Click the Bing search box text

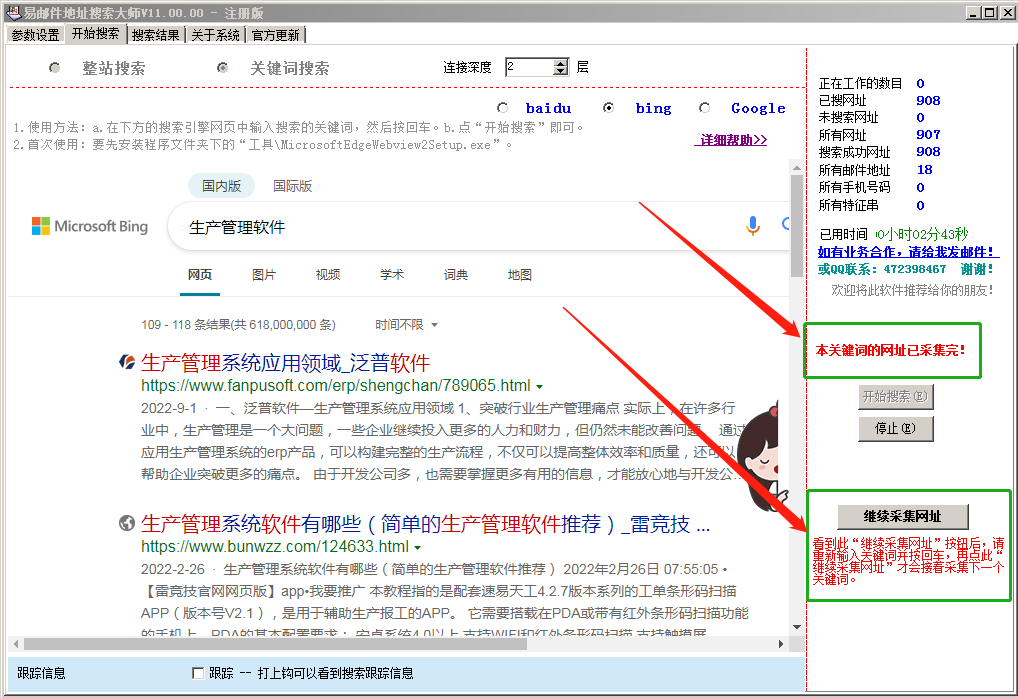(x=236, y=227)
